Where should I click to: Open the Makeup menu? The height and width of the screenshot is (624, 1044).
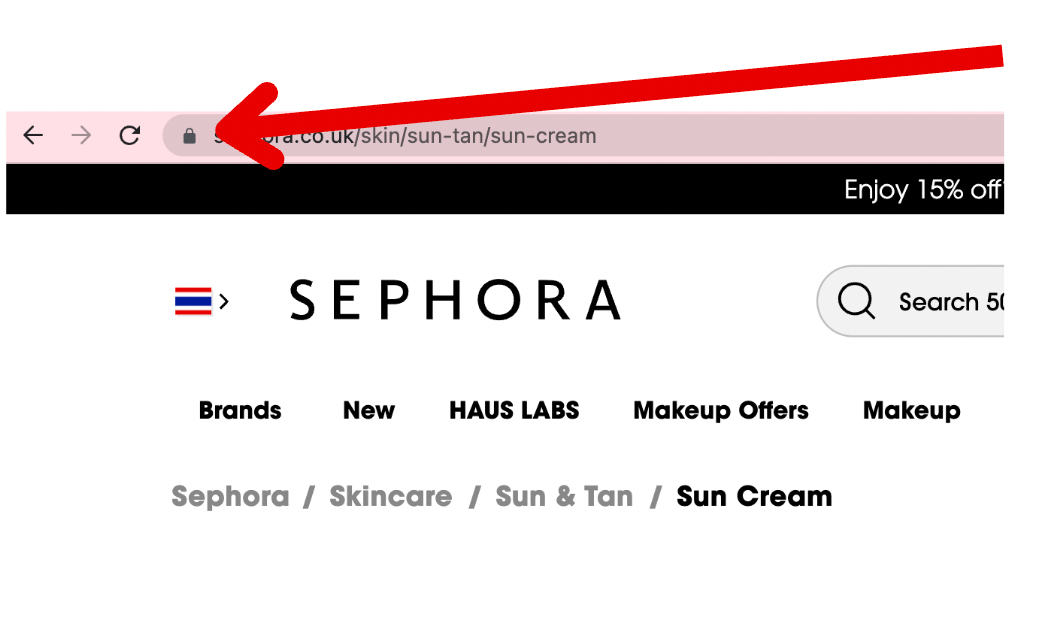coord(912,410)
